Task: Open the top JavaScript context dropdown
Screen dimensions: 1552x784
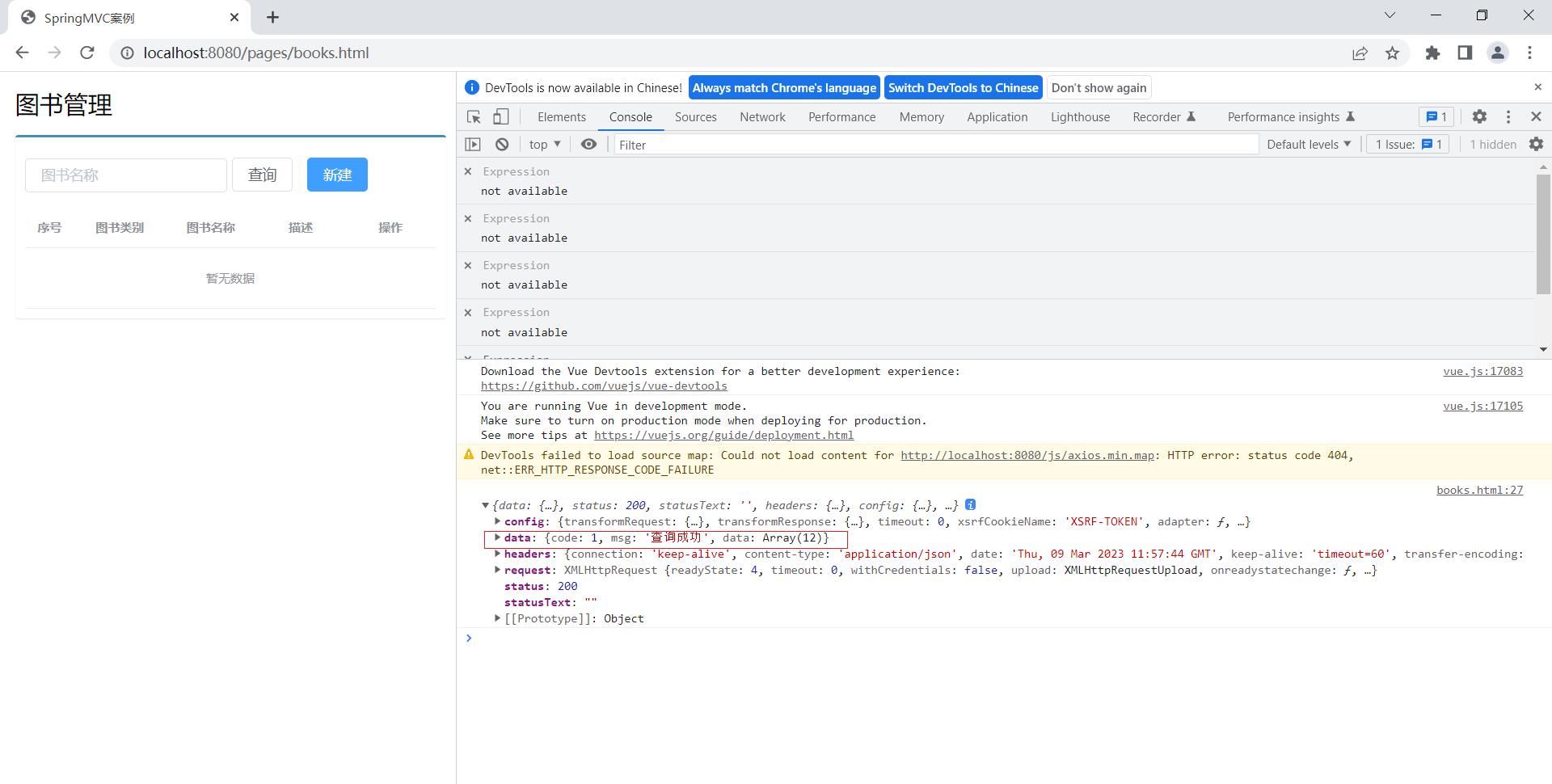Action: pos(544,145)
